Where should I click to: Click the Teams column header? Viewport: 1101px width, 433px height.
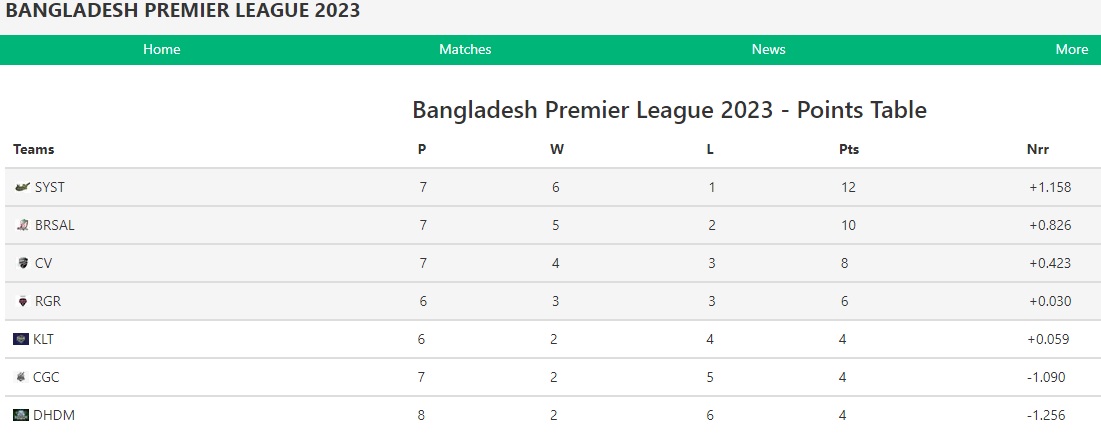coord(34,149)
